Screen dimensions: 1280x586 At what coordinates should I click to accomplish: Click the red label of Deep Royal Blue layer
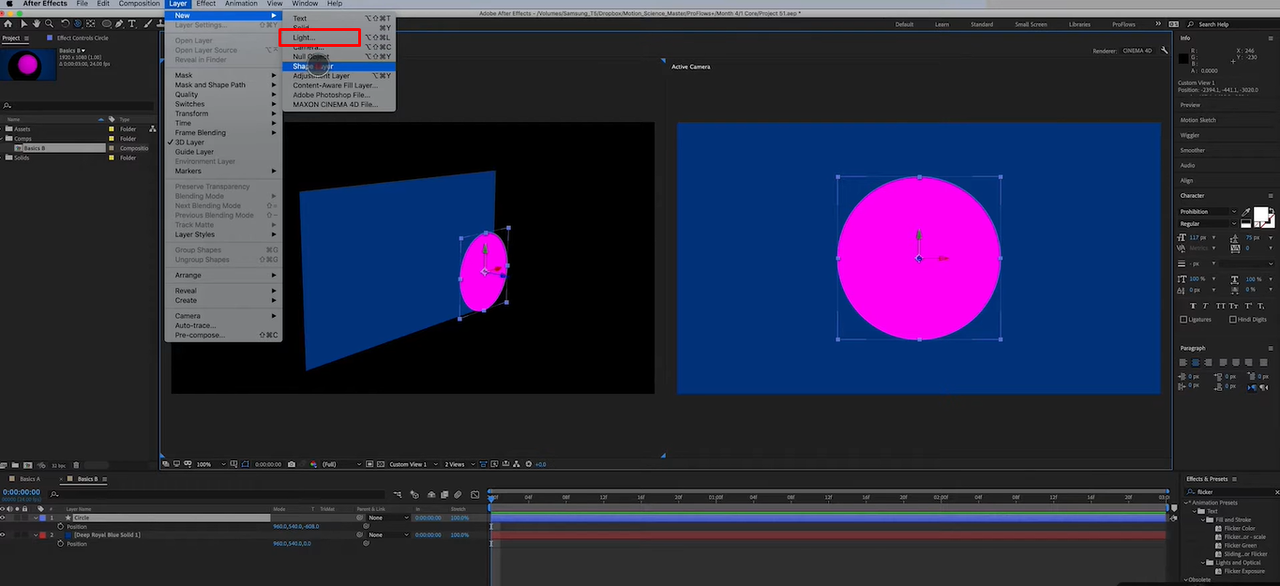click(42, 535)
